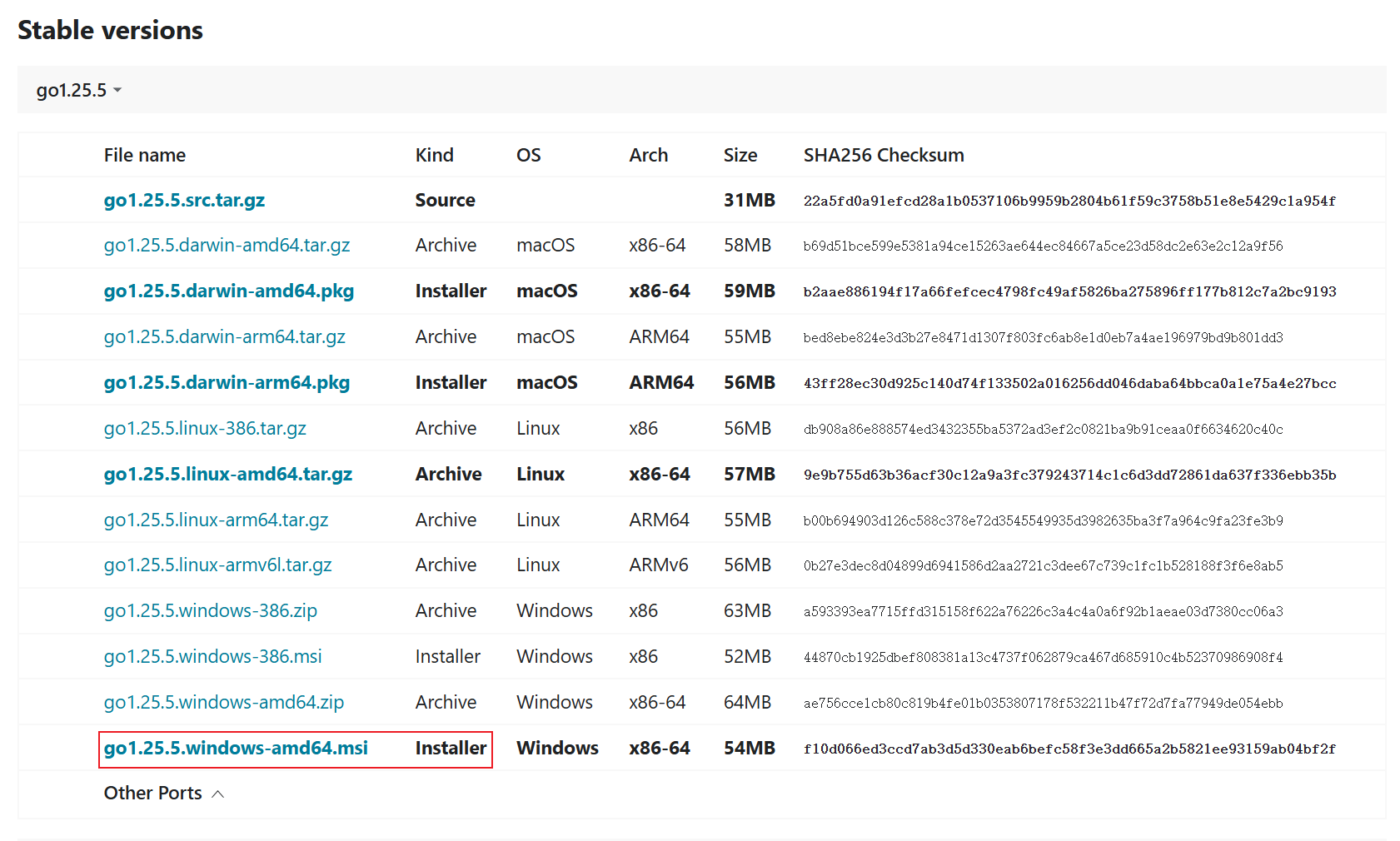Download go1.25.5.windows-386.msi installer
Screen dimensions: 1400x841
pos(212,657)
